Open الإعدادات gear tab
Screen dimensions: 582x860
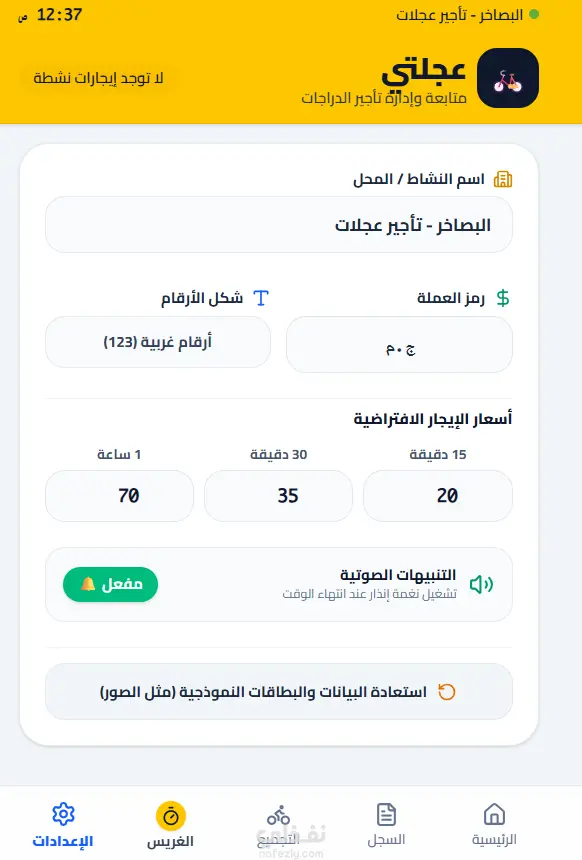tap(63, 825)
